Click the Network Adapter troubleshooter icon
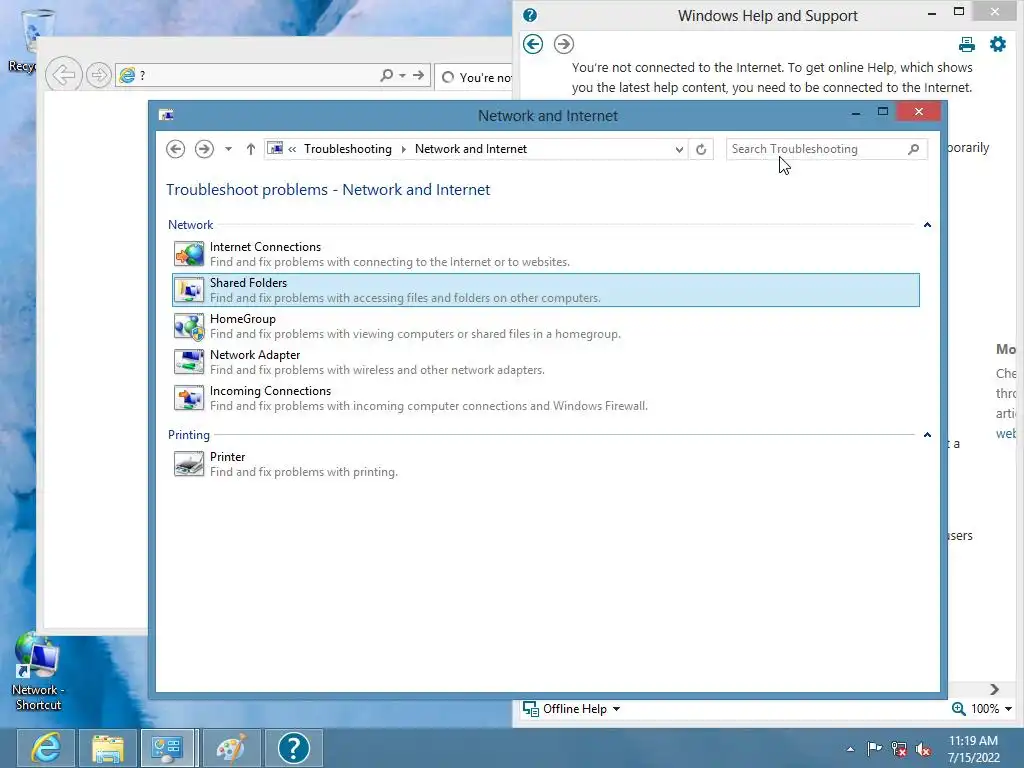Viewport: 1024px width, 768px height. (x=189, y=362)
